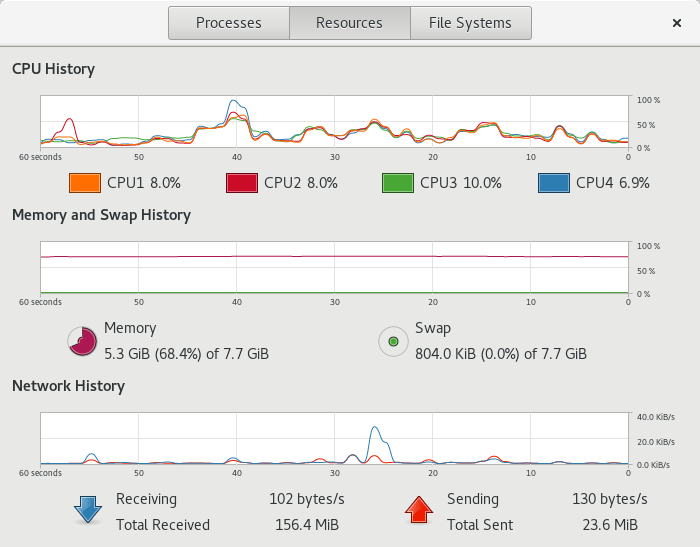Pick the green CPU3 color swatch

pos(398,183)
